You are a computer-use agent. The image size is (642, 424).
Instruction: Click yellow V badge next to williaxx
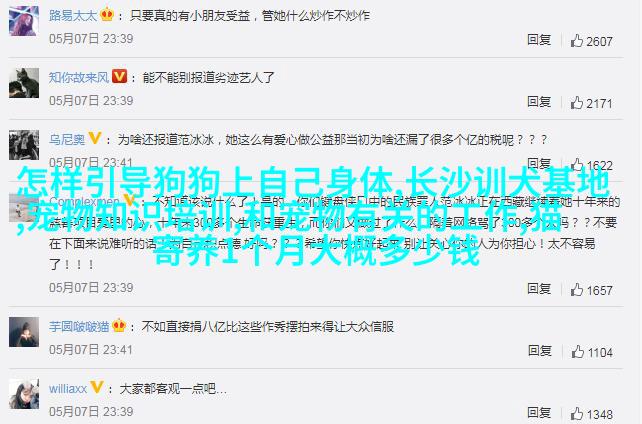(97, 387)
